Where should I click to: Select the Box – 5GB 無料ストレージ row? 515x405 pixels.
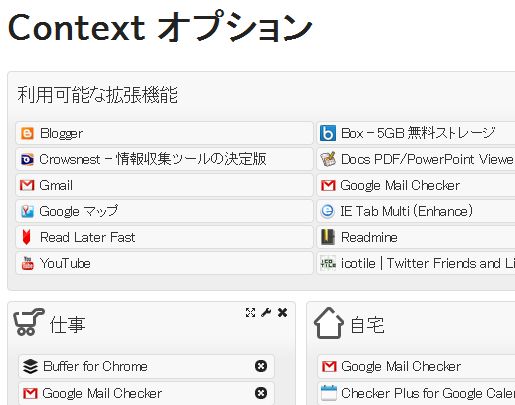416,133
